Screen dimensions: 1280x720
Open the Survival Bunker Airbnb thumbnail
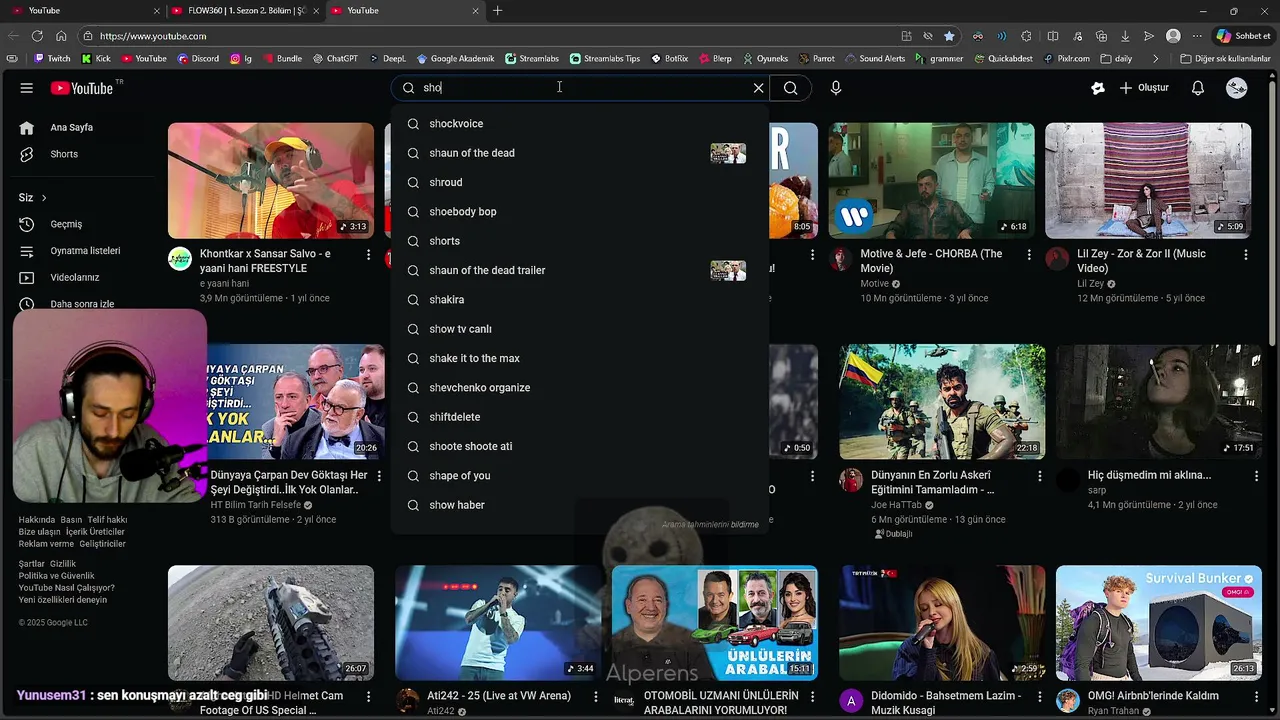click(1158, 622)
